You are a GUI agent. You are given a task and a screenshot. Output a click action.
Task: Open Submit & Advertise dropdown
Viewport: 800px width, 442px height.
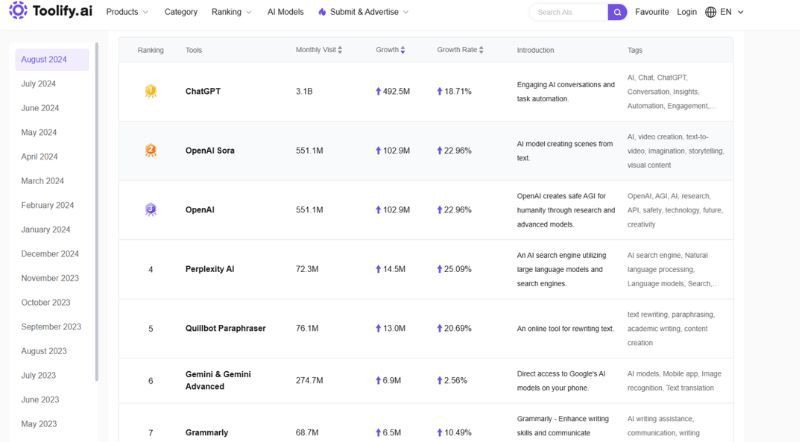[x=363, y=12]
